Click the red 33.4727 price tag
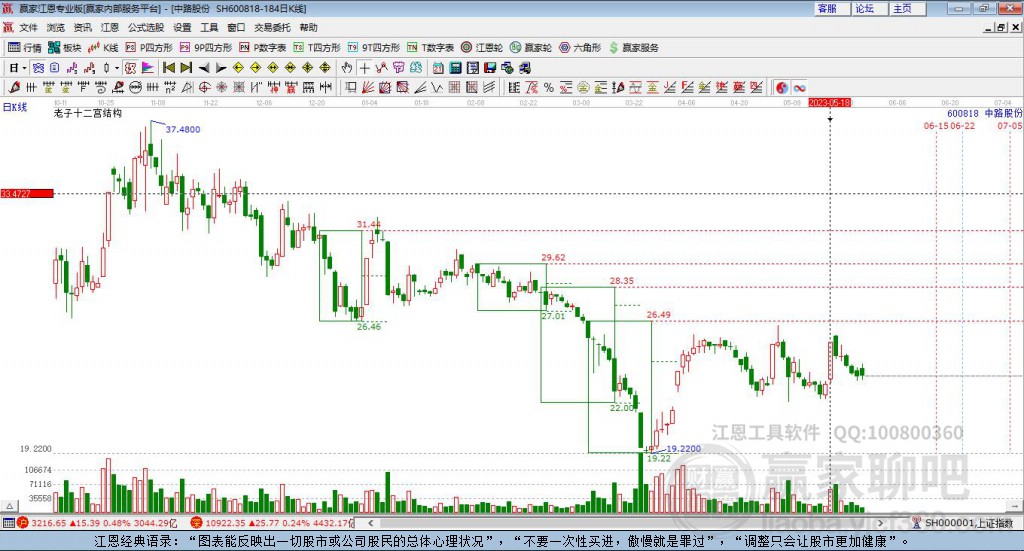Screen dimensions: 1024x551 click(27, 194)
